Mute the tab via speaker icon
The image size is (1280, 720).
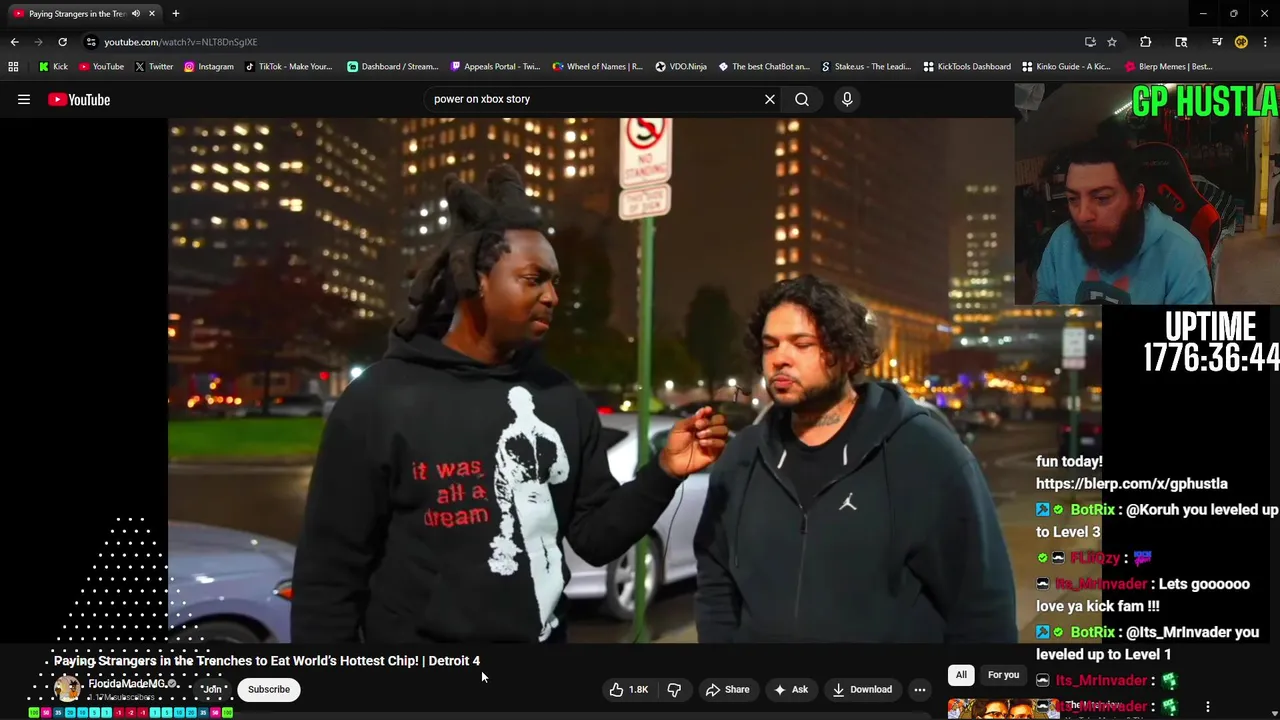tap(136, 13)
